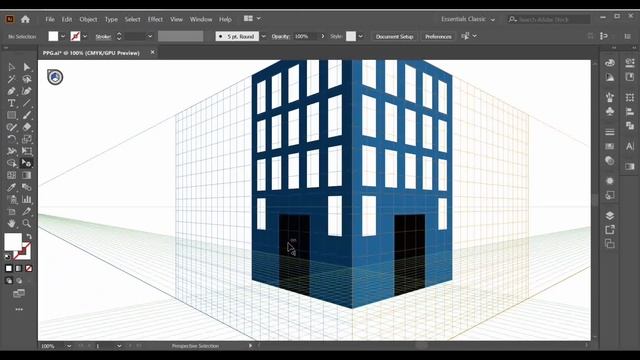
Task: Open fill color dropdown in control bar
Action: (x=63, y=36)
